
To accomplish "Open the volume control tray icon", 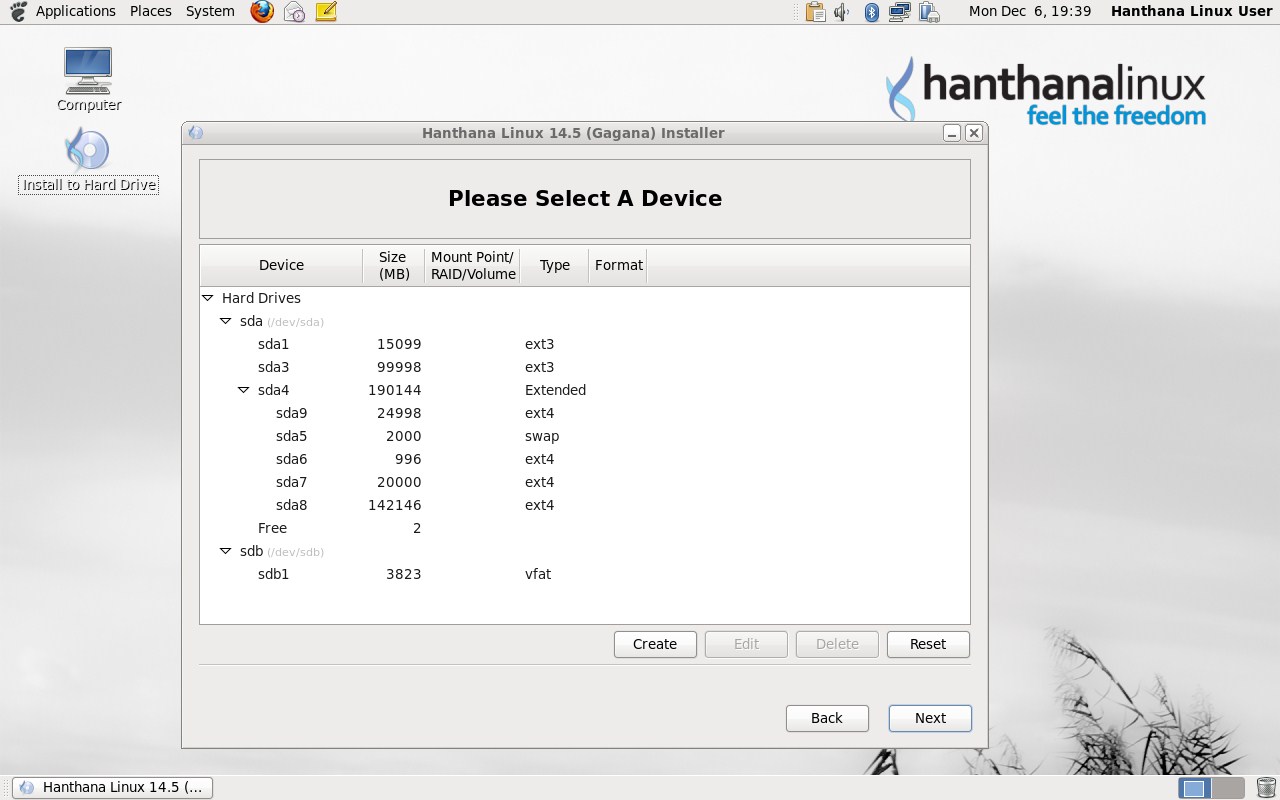I will click(x=840, y=11).
